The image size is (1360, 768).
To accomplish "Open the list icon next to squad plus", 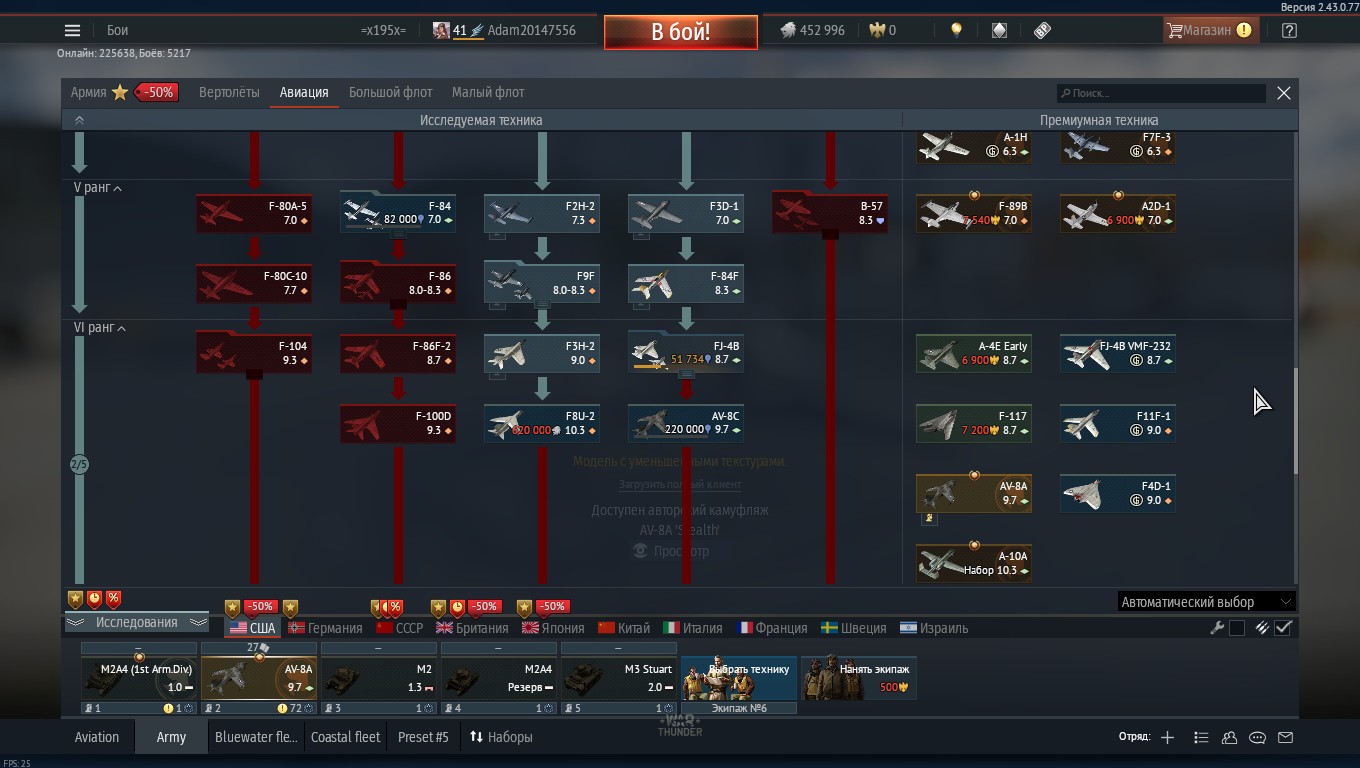I will 1201,737.
